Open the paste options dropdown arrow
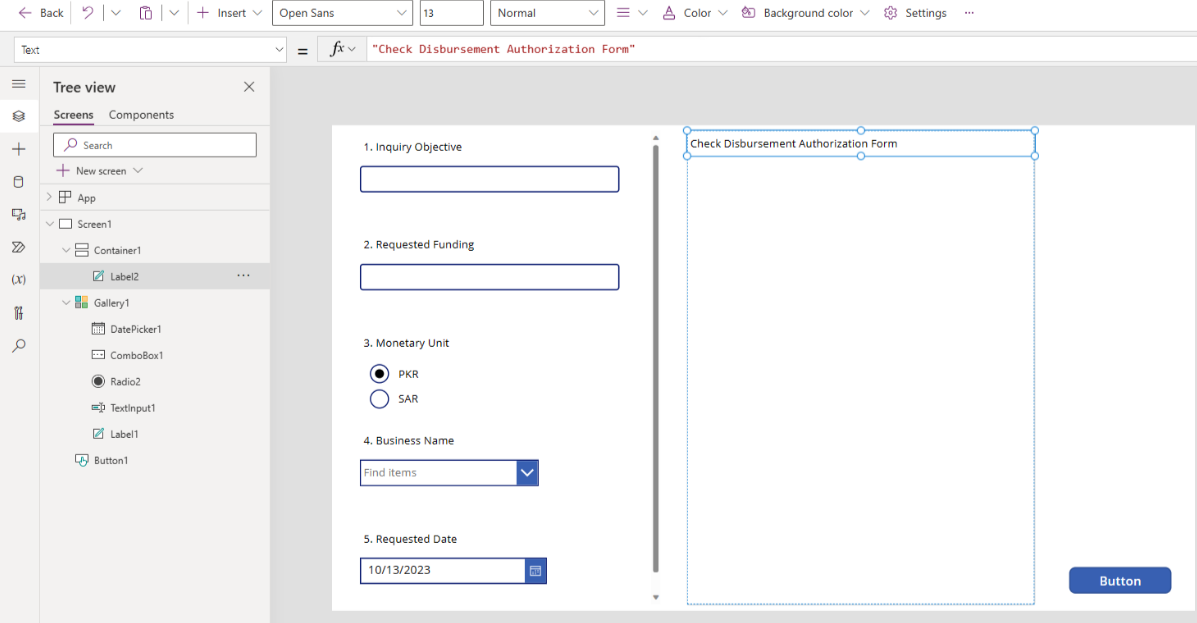Viewport: 1197px width, 623px height. (x=174, y=13)
